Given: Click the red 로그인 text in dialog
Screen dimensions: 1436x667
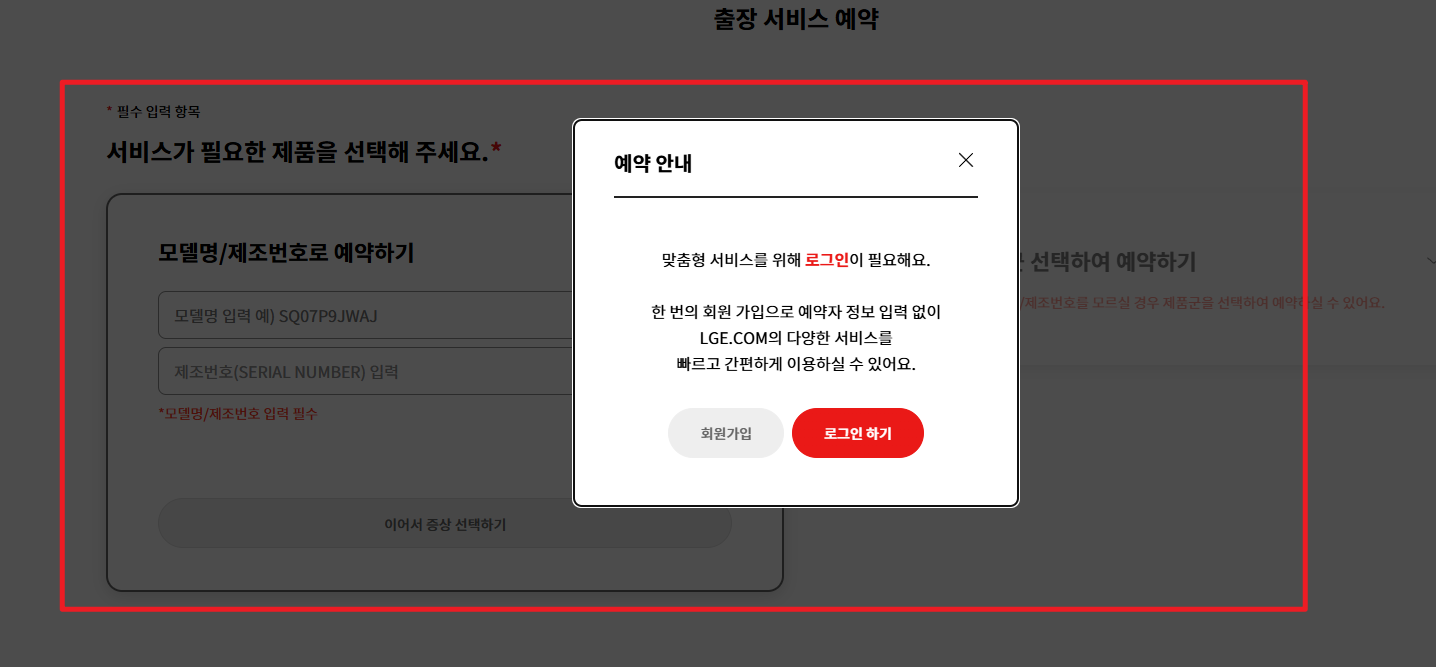Looking at the screenshot, I should coord(827,260).
